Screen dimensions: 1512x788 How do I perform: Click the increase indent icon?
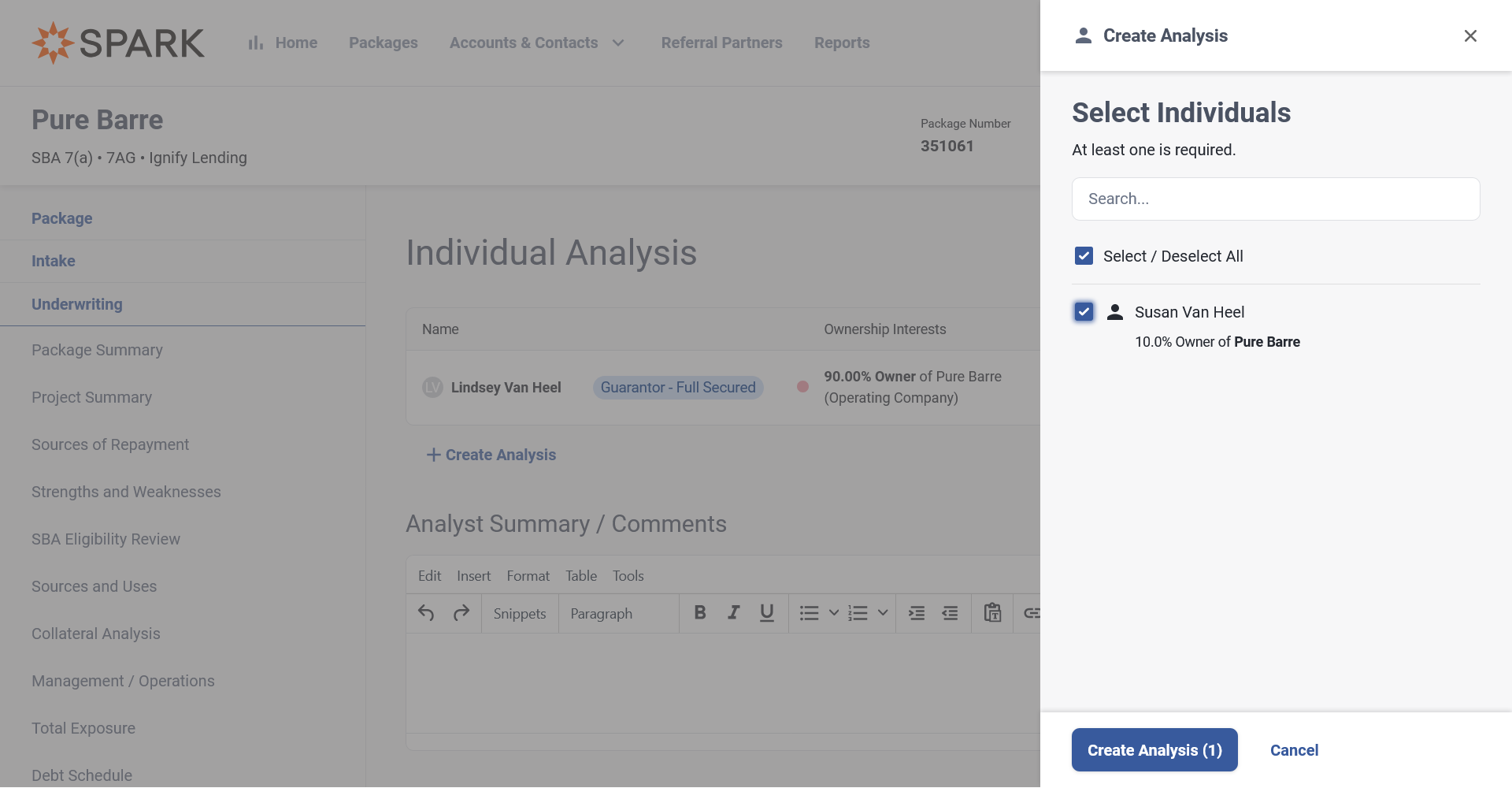tap(917, 613)
